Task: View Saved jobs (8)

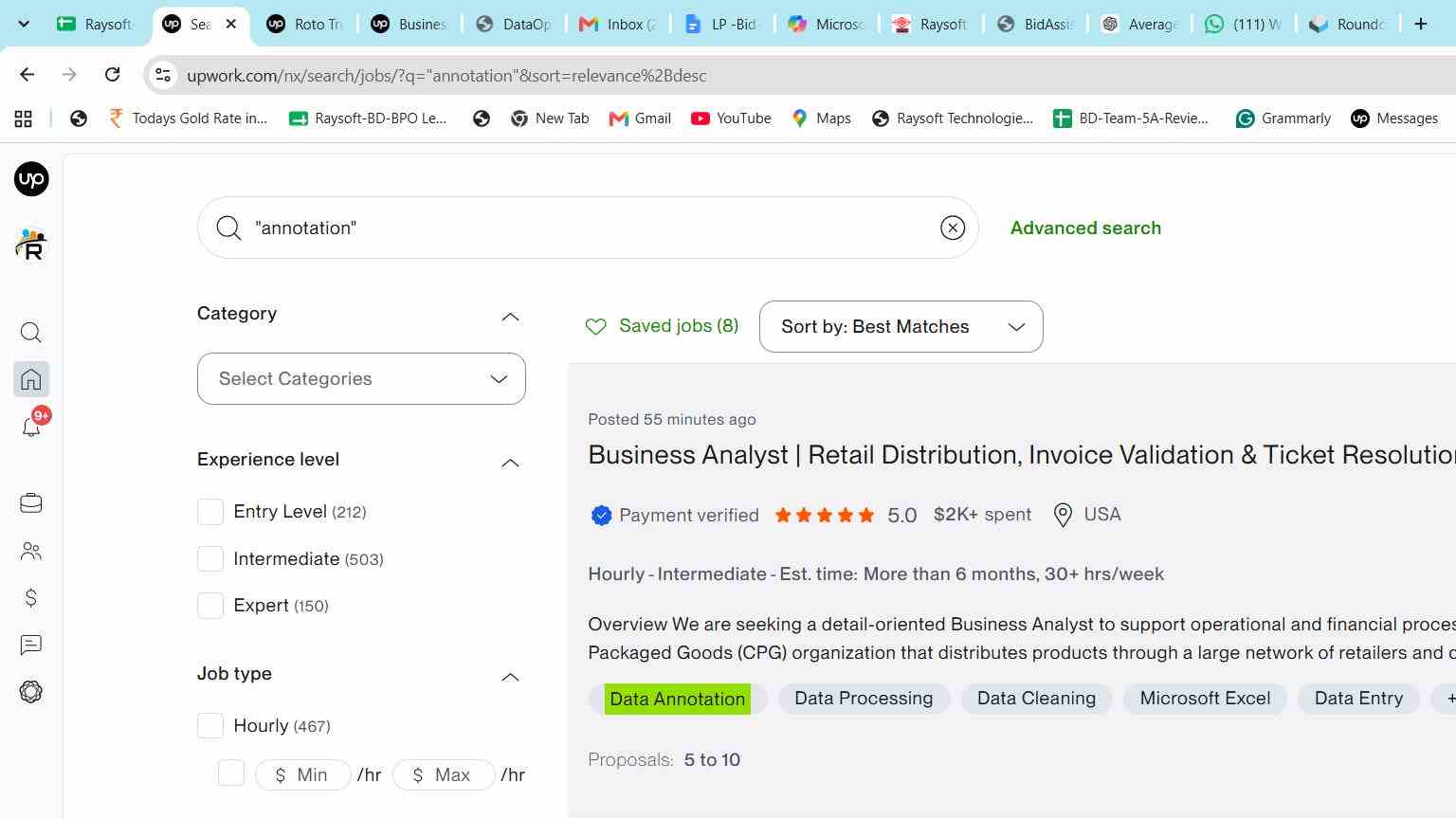Action: pyautogui.click(x=662, y=326)
